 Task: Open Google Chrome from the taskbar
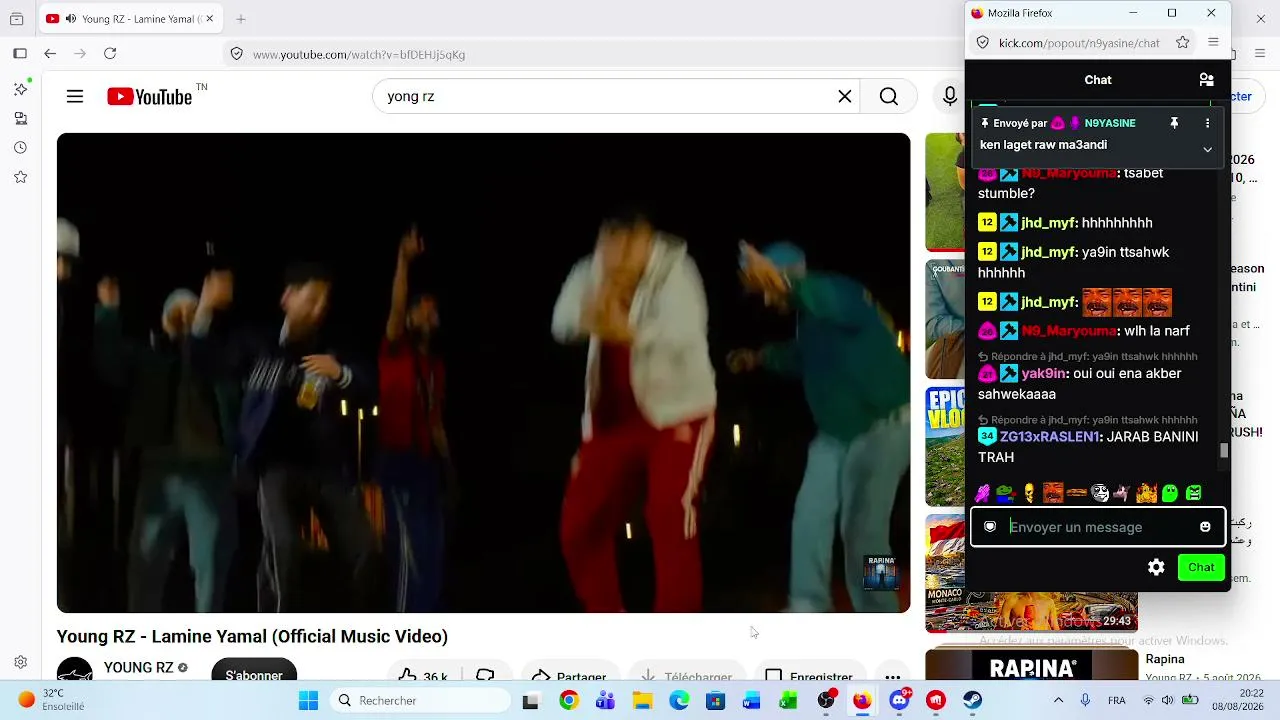tap(568, 700)
